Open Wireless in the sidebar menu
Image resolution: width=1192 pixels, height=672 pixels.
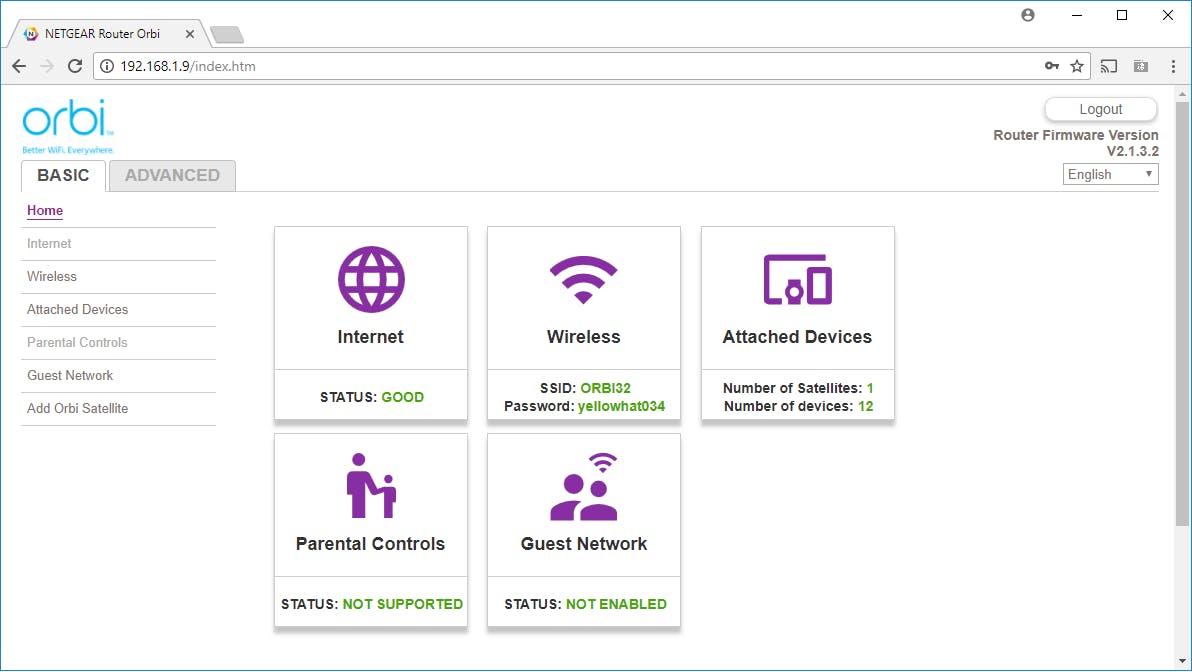click(x=52, y=277)
